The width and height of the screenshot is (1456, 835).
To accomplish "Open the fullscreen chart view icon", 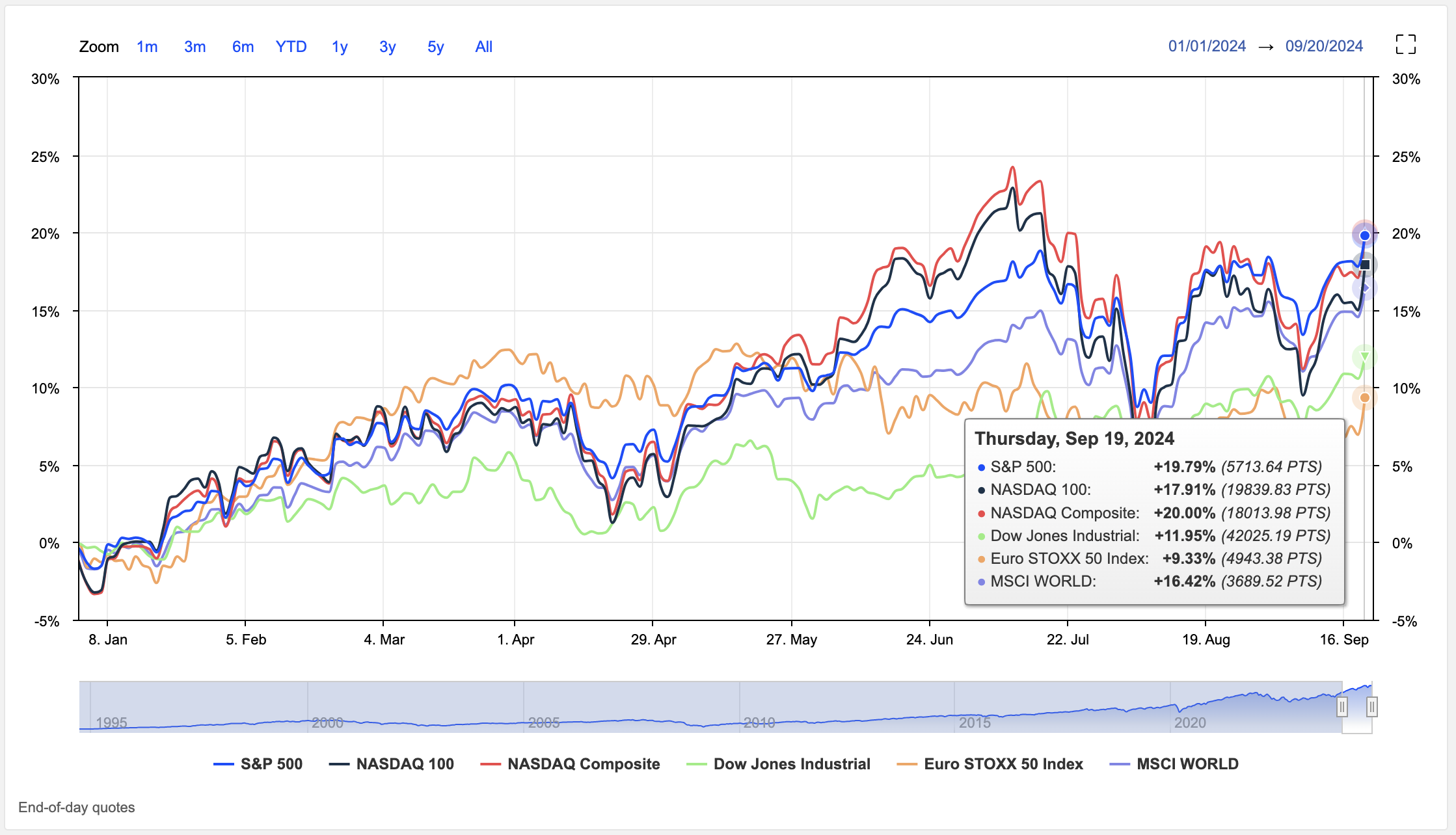I will click(1405, 45).
